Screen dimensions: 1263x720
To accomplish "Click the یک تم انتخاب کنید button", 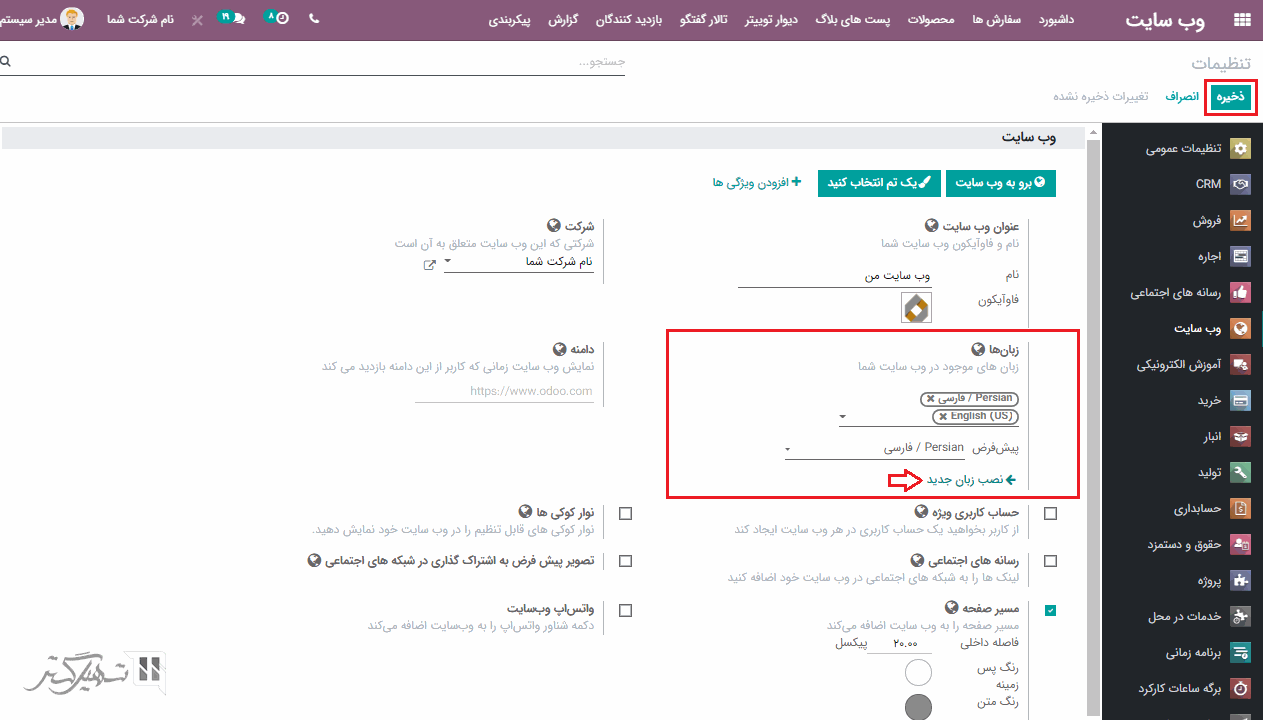I will (x=880, y=182).
